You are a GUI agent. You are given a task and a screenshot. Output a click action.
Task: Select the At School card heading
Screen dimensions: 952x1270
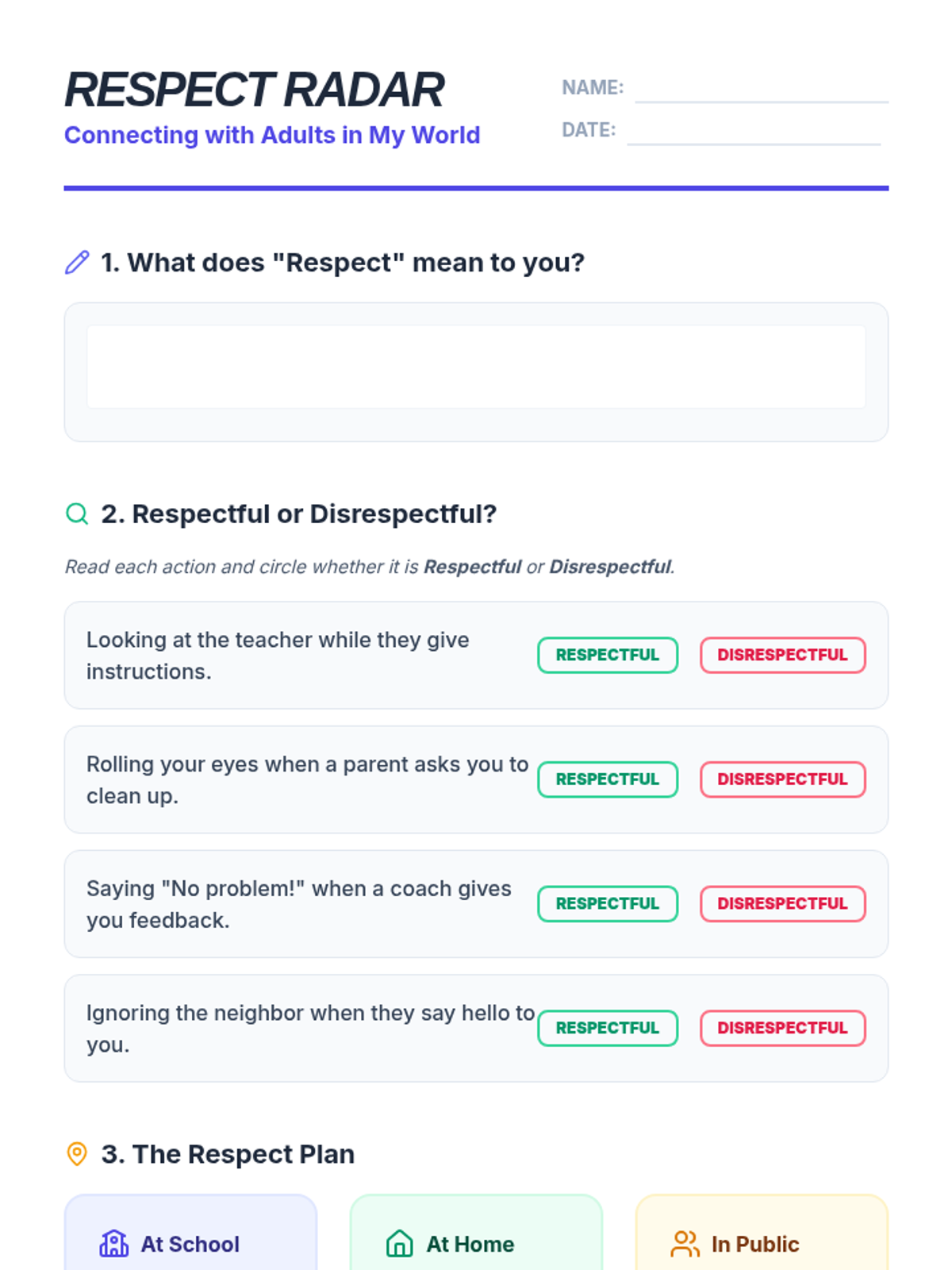[x=190, y=1244]
